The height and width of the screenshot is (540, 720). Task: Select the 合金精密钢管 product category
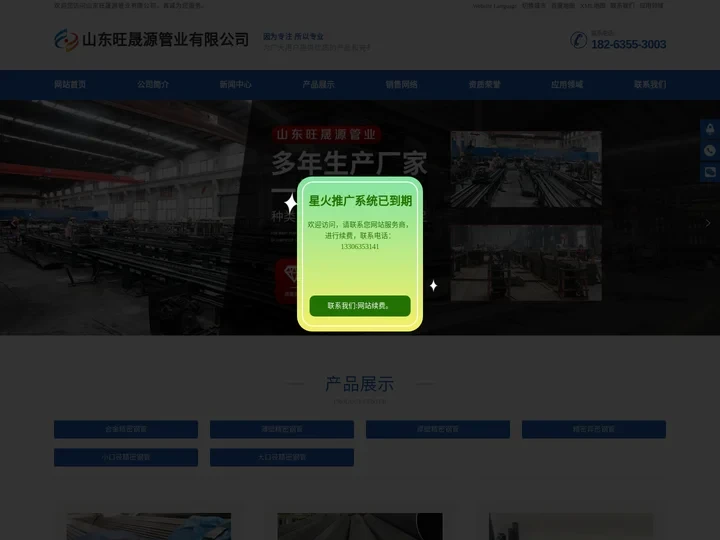tap(126, 429)
